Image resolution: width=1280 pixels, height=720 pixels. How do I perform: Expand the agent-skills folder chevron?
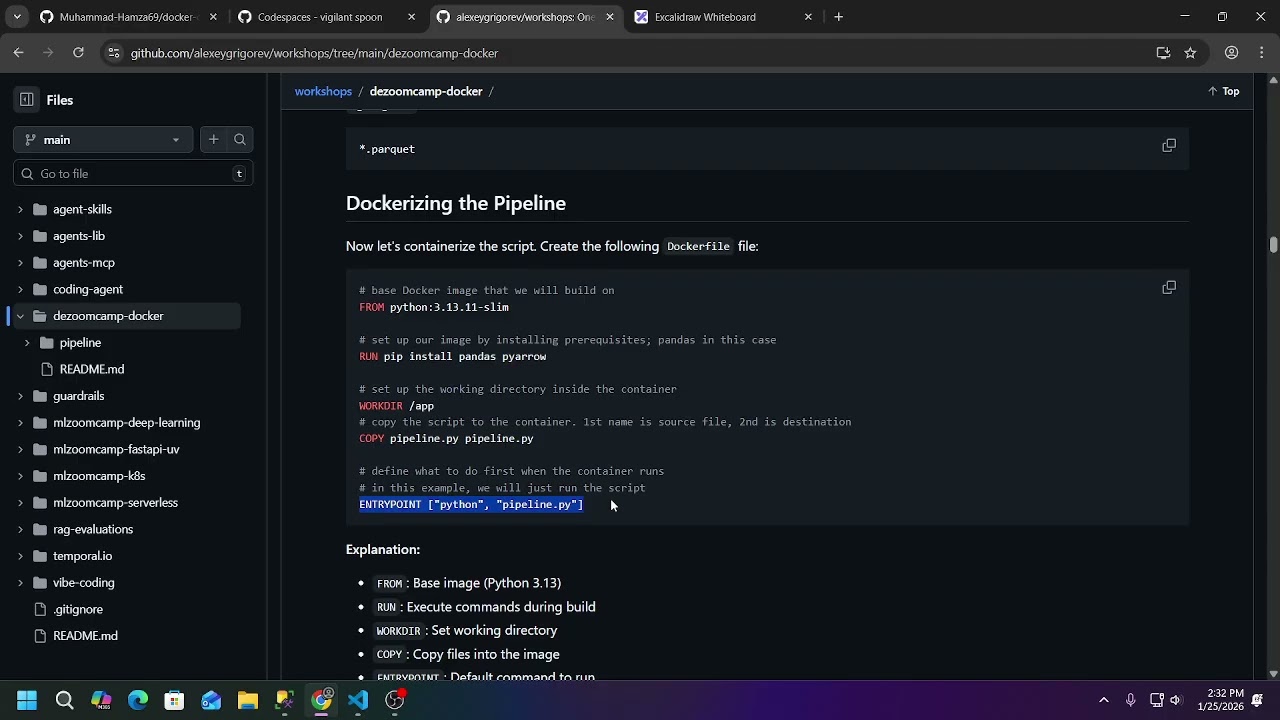pos(20,210)
